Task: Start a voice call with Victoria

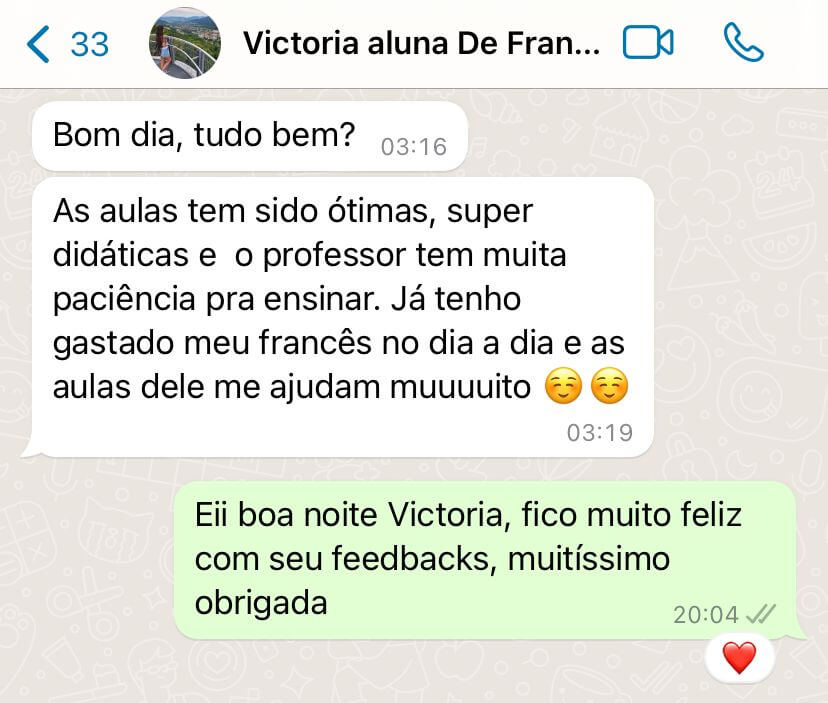Action: coord(744,42)
